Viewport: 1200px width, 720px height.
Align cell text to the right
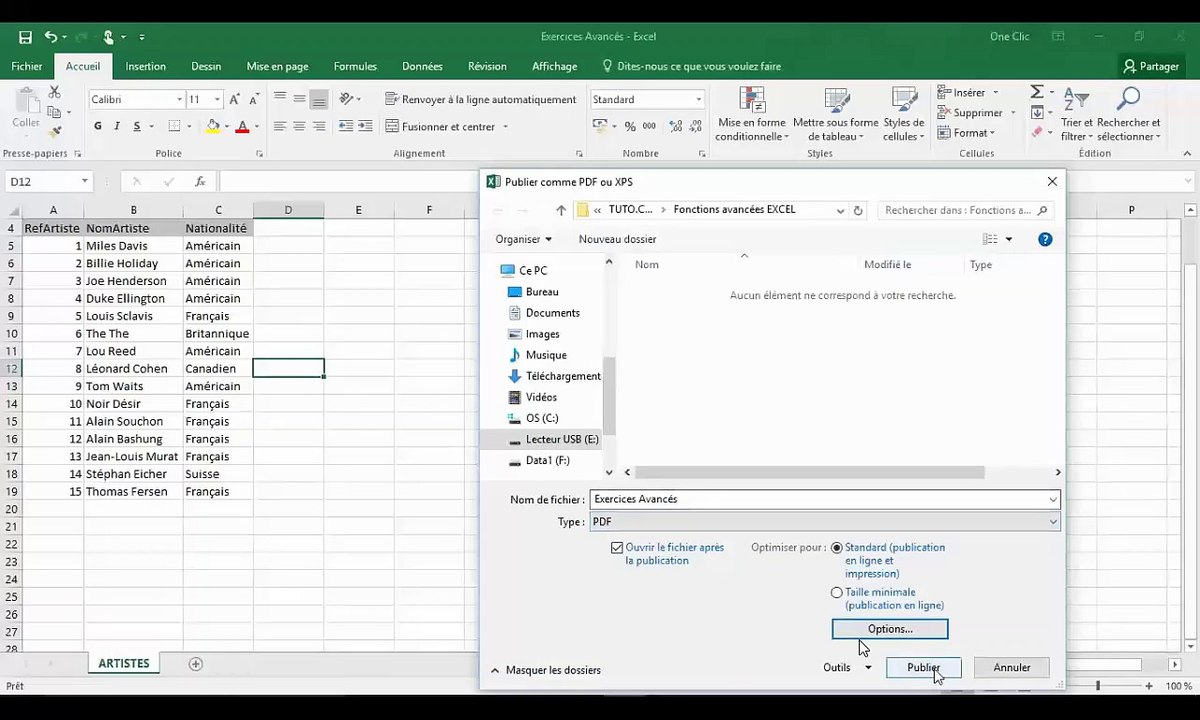click(319, 127)
